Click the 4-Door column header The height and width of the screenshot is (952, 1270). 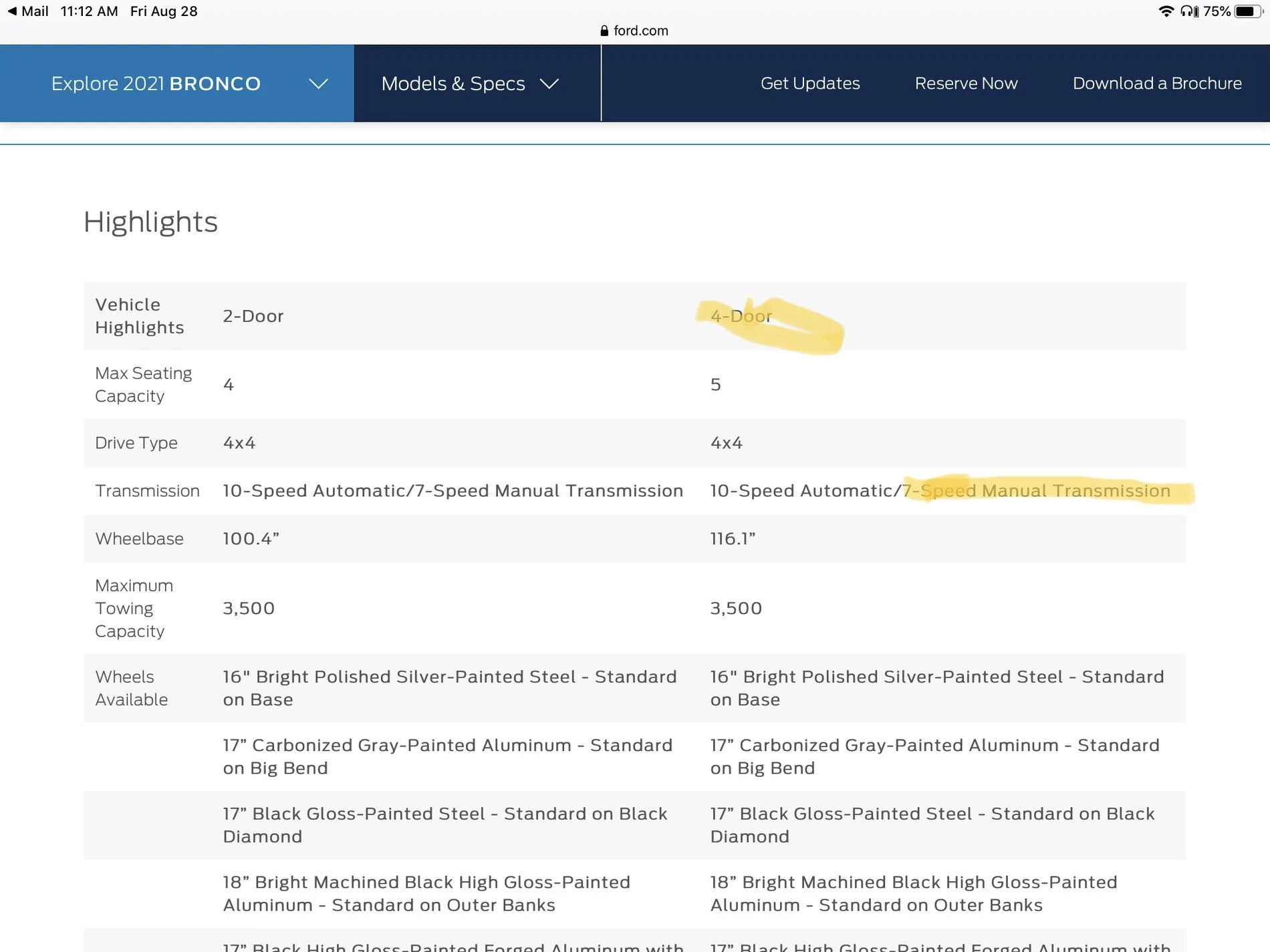[741, 316]
